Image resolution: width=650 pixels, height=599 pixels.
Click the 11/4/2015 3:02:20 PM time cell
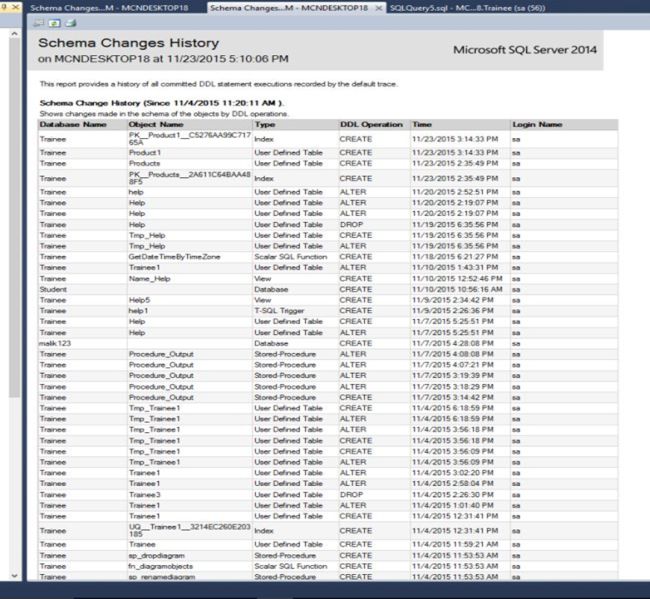[453, 473]
